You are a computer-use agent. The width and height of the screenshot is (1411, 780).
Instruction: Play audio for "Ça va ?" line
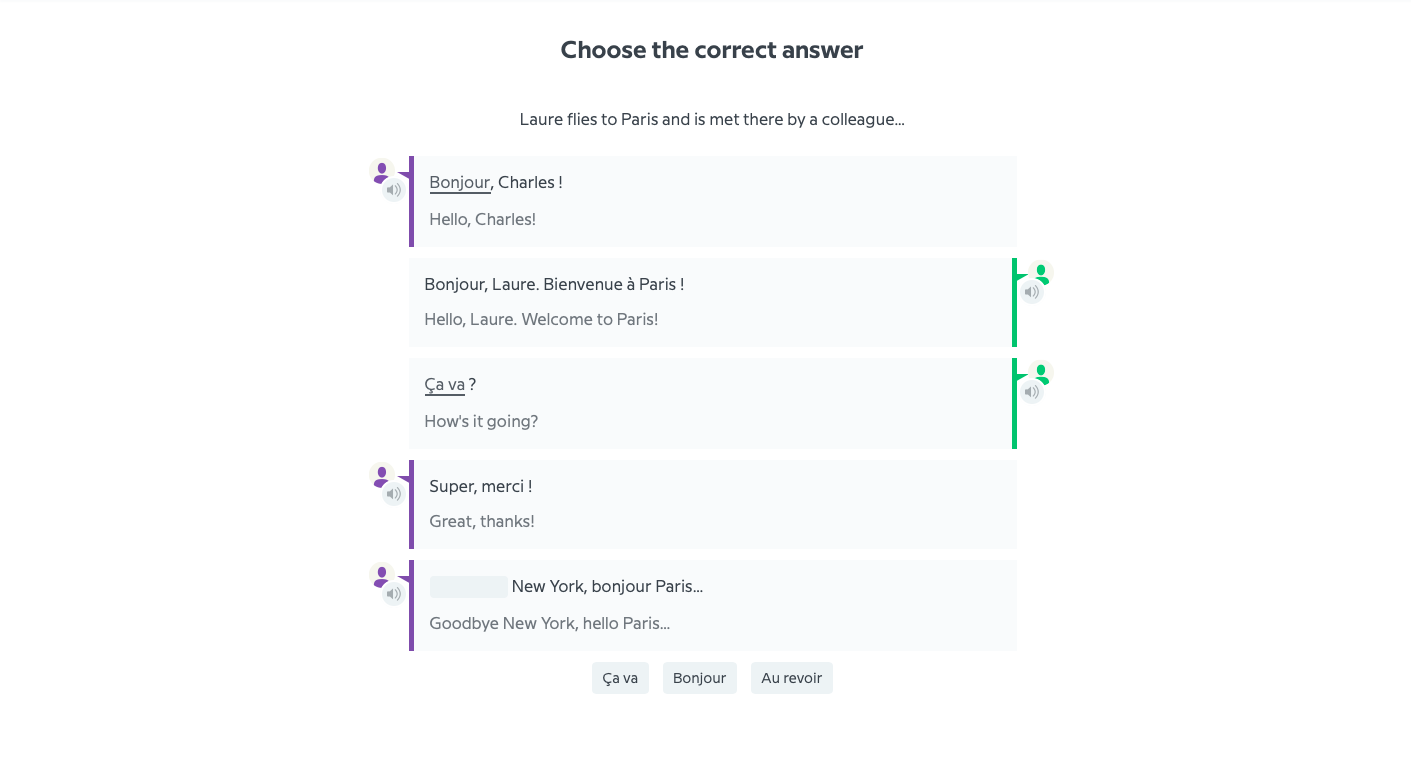(1031, 392)
